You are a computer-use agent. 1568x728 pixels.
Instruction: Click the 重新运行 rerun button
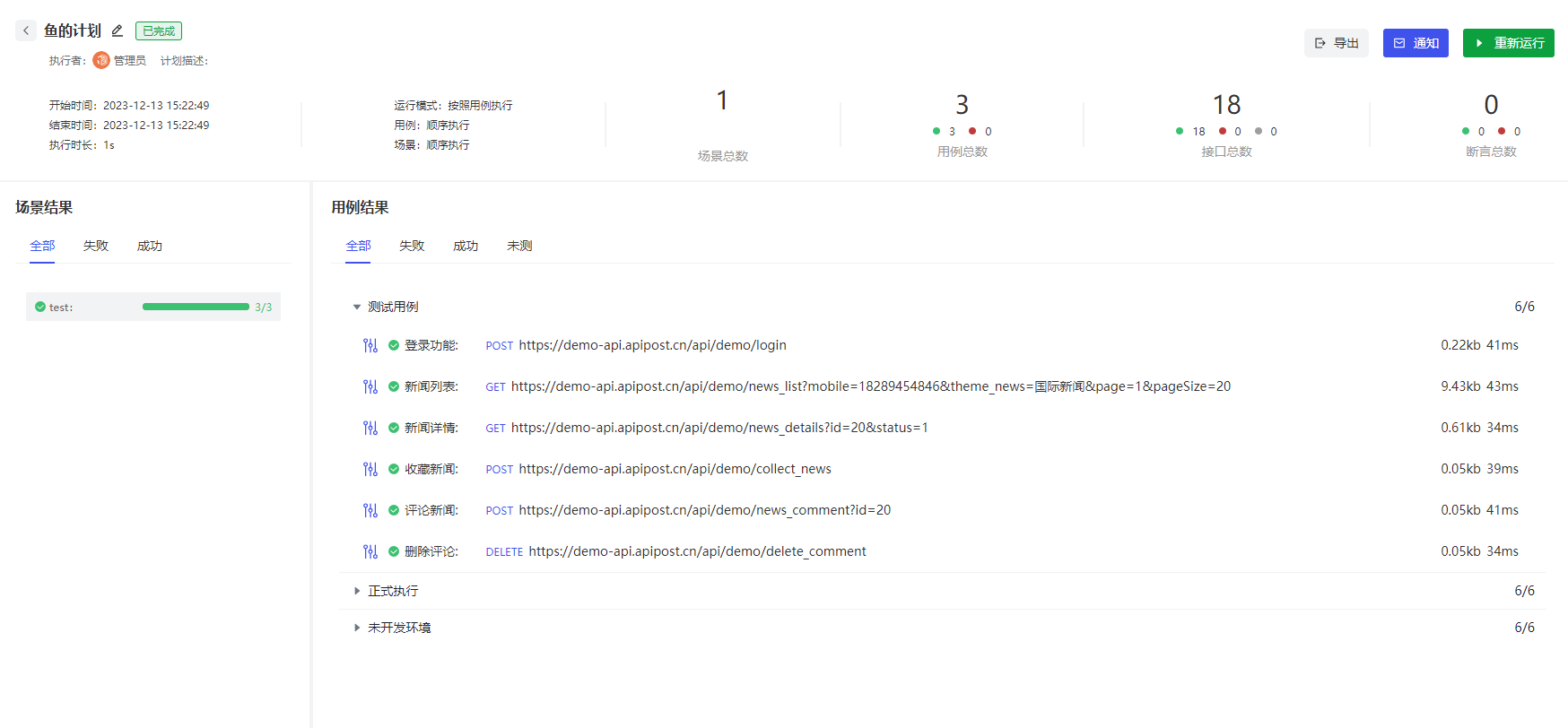click(1508, 43)
